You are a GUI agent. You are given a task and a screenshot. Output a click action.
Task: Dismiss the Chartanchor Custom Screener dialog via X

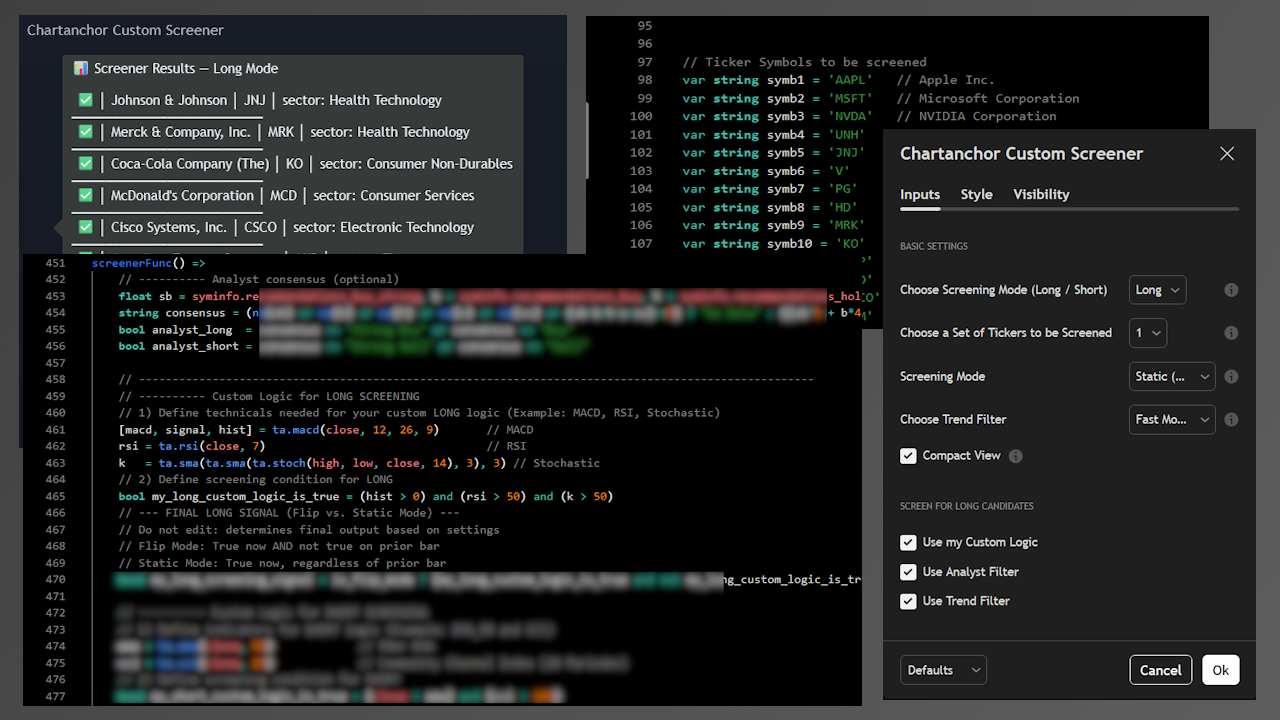[x=1227, y=154]
